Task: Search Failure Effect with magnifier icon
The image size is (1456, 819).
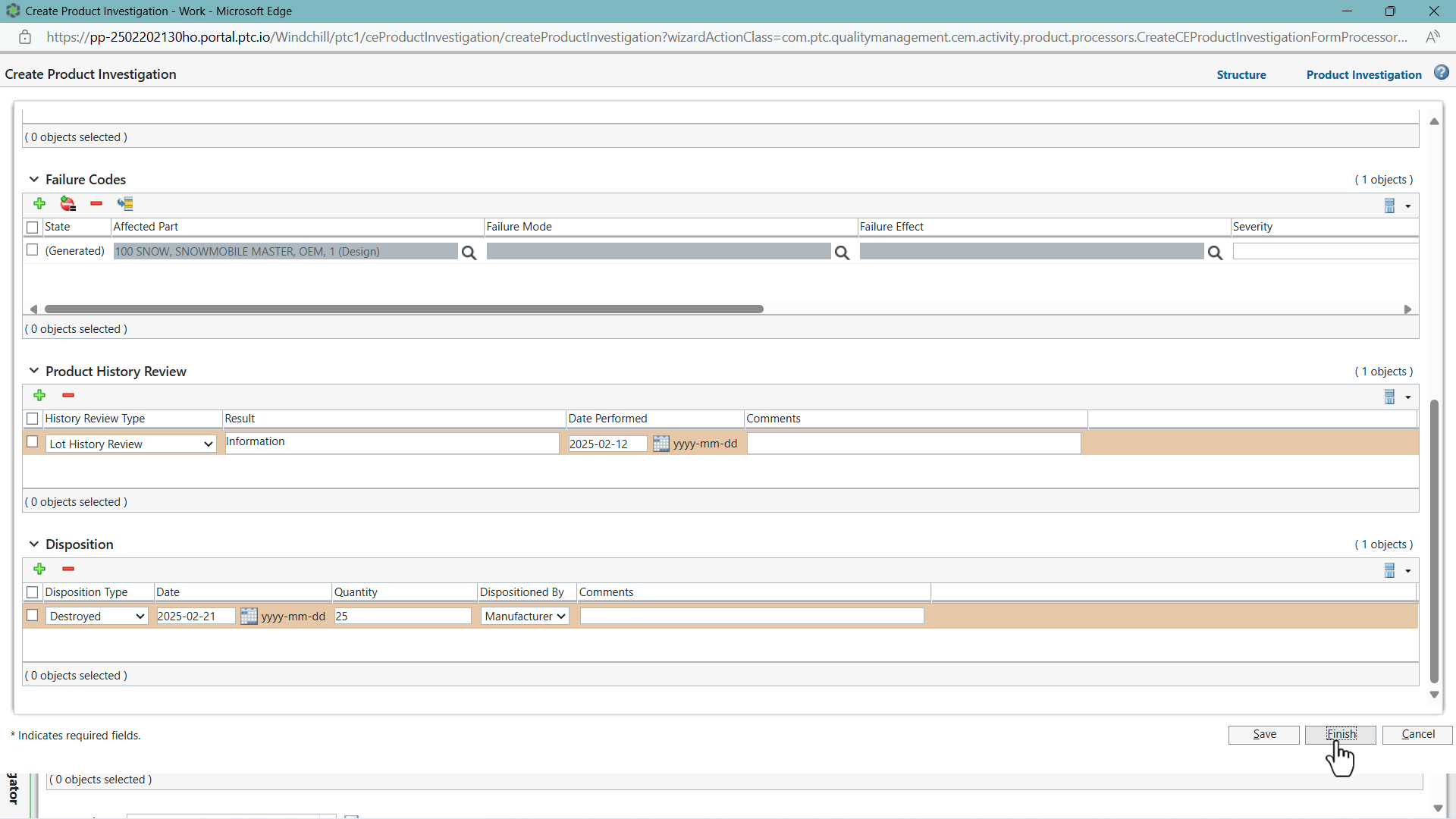Action: (1215, 253)
